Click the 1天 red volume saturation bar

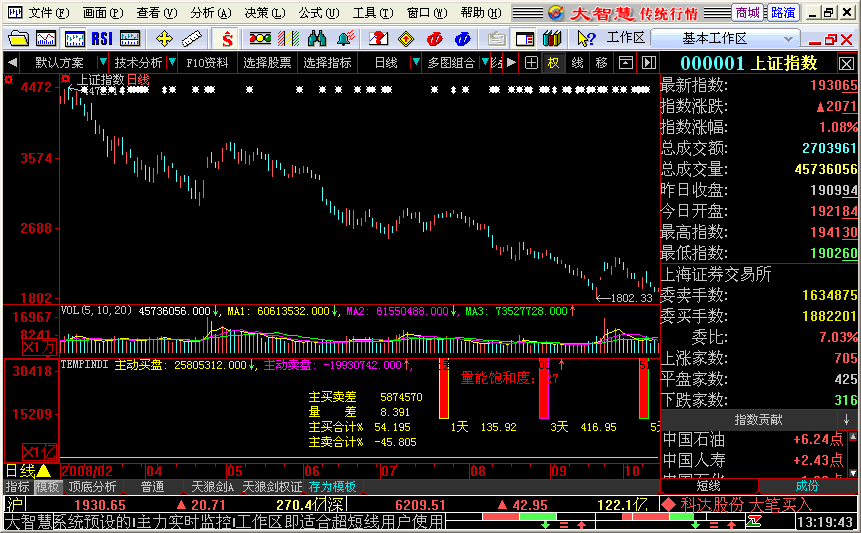(x=444, y=388)
